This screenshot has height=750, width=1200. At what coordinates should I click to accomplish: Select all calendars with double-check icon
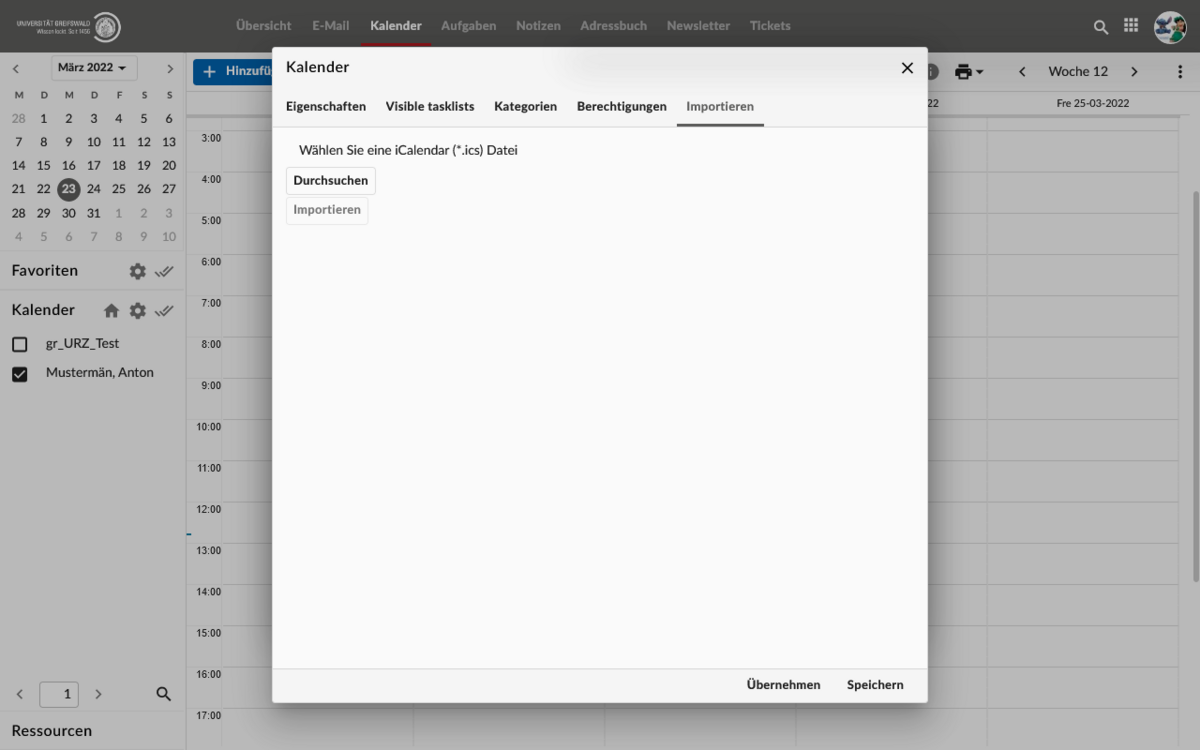point(165,310)
